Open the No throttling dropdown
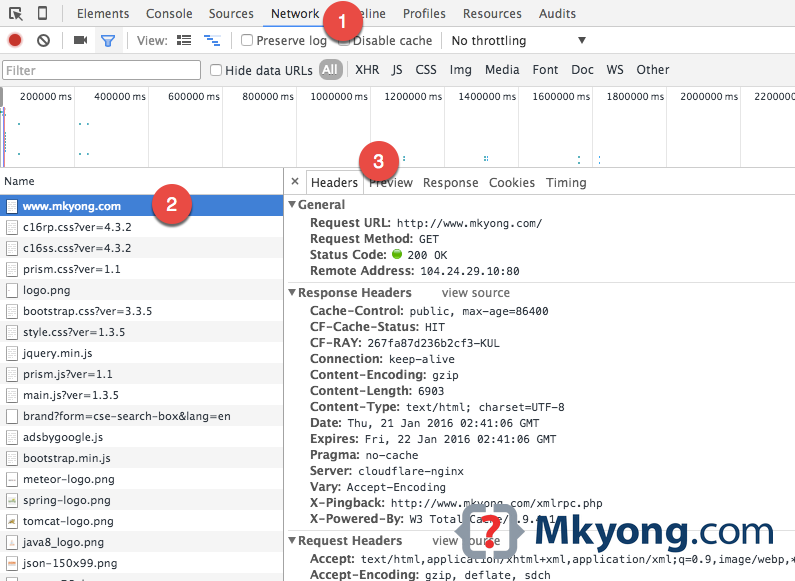 [x=519, y=41]
